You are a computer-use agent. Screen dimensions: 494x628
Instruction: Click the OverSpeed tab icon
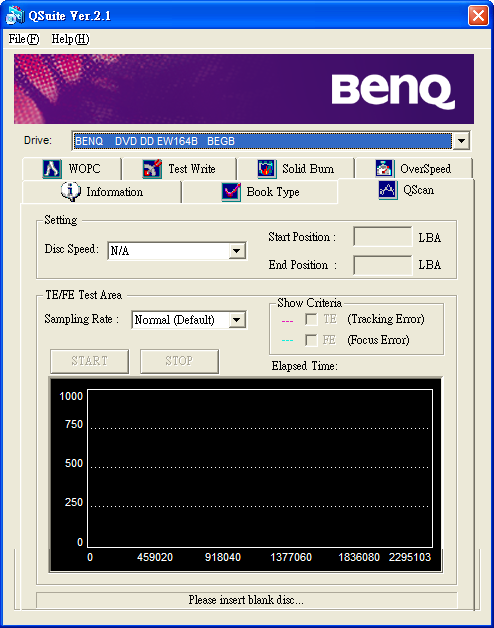click(384, 169)
